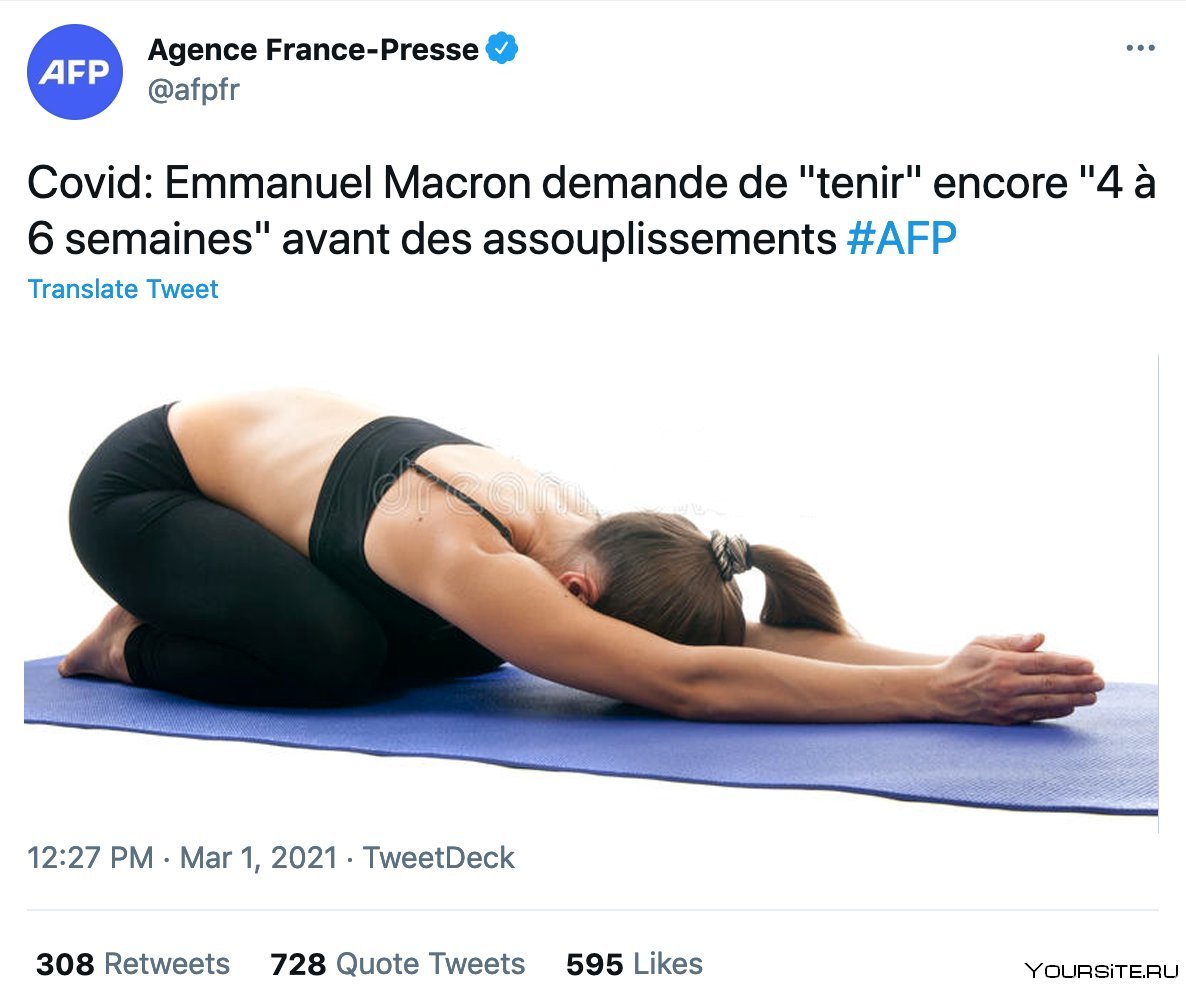Screen dimensions: 1186x999
Task: Click the Mar 1, 2021 date
Action: point(258,858)
